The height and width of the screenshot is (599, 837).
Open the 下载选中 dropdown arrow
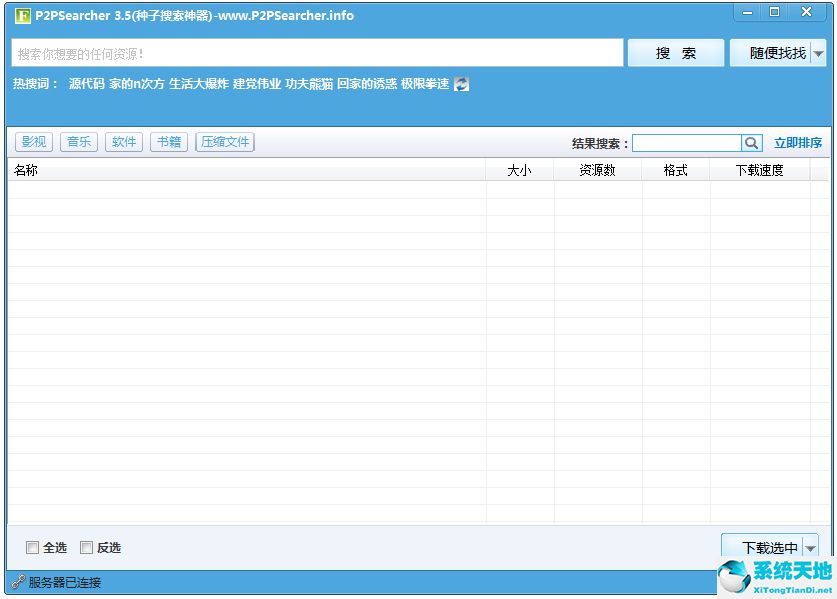click(x=810, y=548)
